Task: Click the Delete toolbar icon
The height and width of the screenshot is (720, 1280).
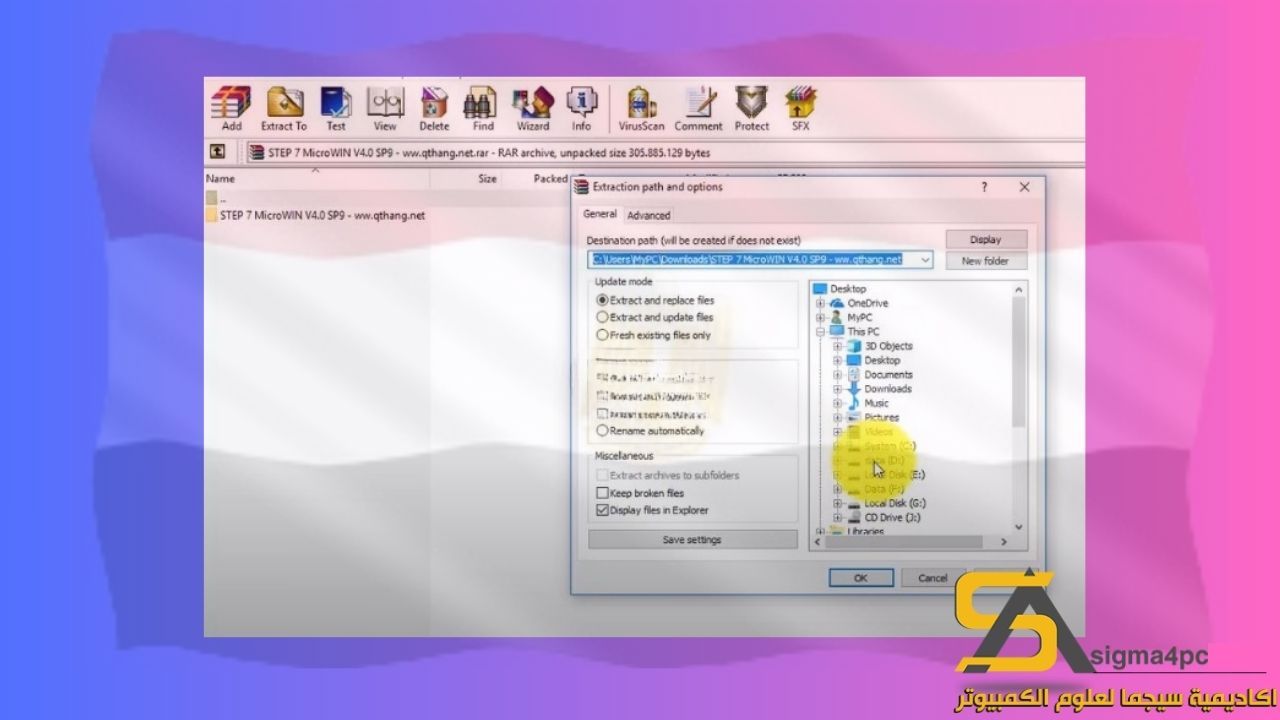Action: point(434,107)
